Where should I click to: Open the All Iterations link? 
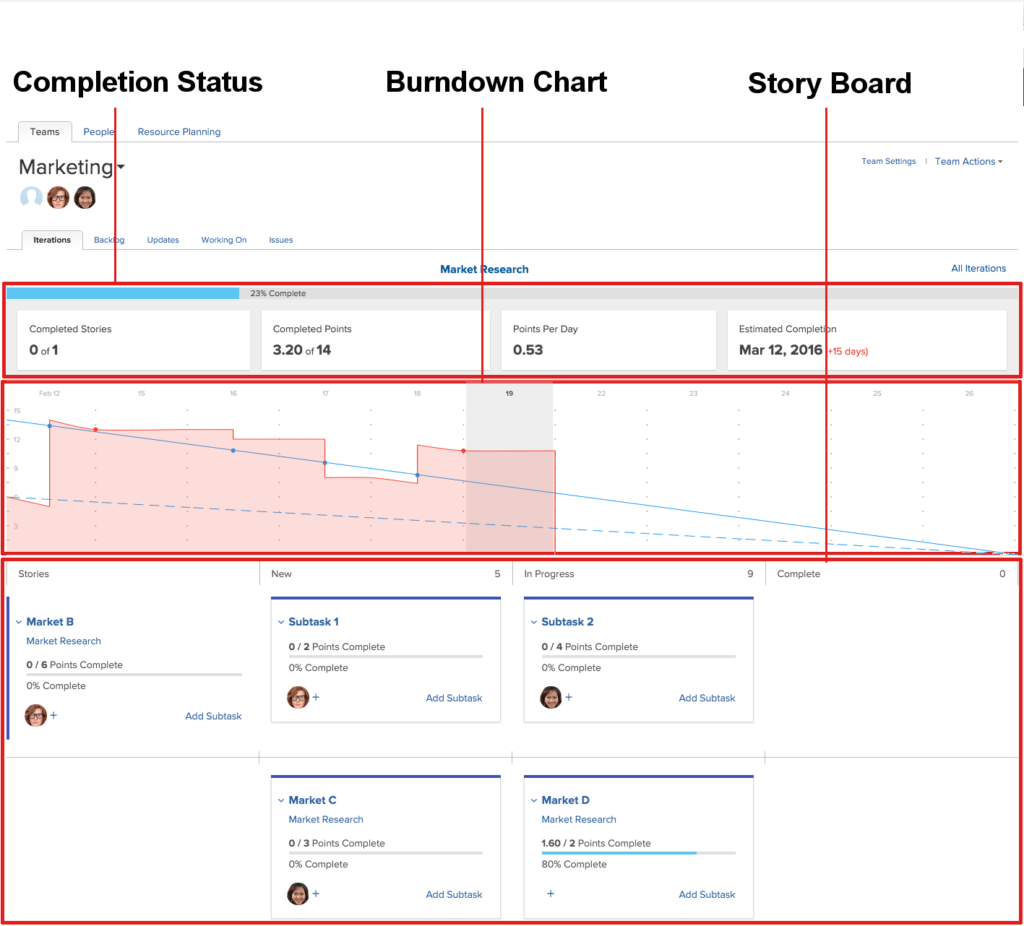pyautogui.click(x=978, y=268)
